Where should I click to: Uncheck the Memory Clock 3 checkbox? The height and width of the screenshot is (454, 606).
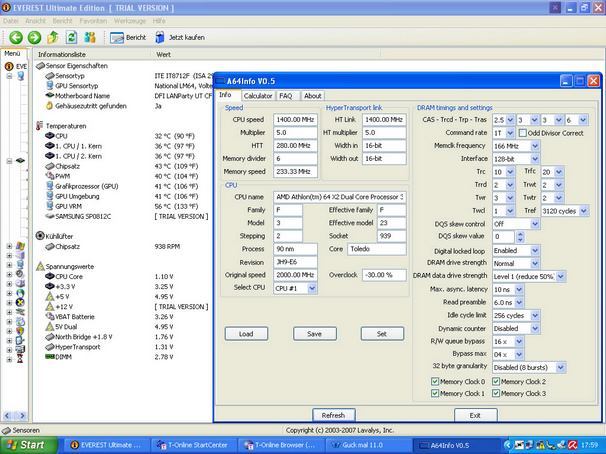[495, 393]
